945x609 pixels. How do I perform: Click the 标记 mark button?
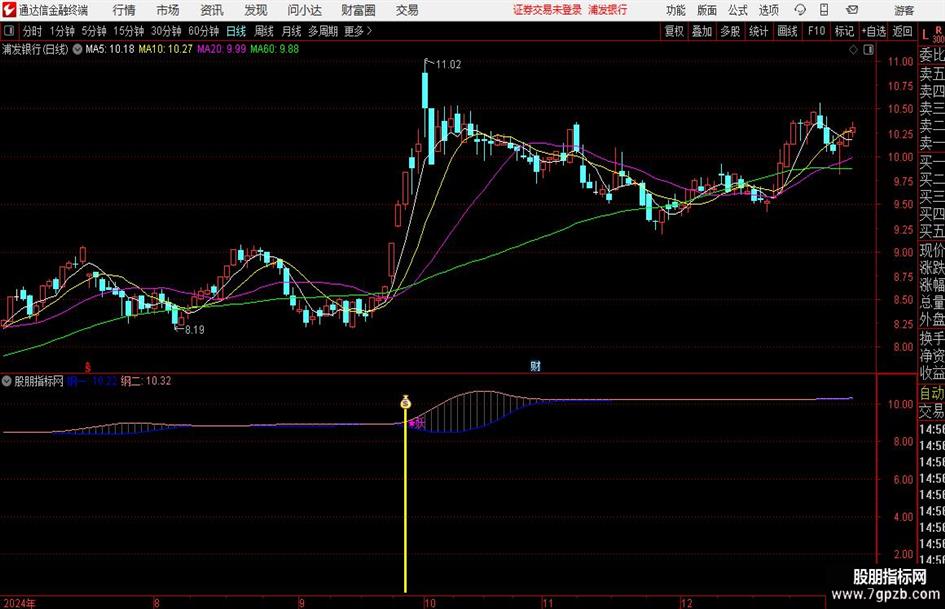tap(844, 31)
